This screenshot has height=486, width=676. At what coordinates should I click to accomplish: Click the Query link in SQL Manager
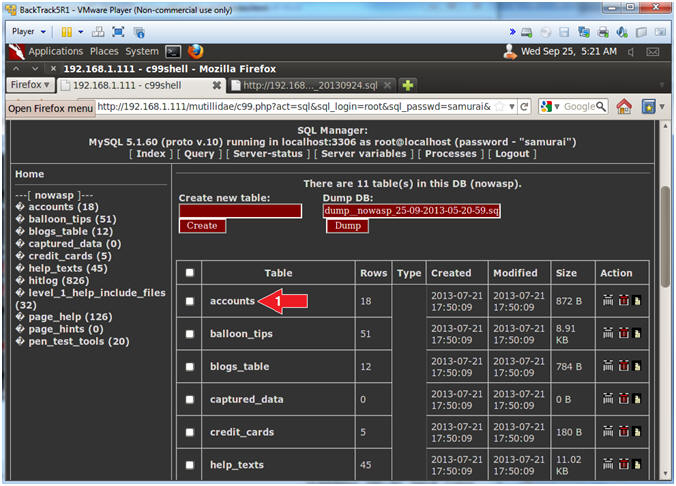tap(199, 154)
